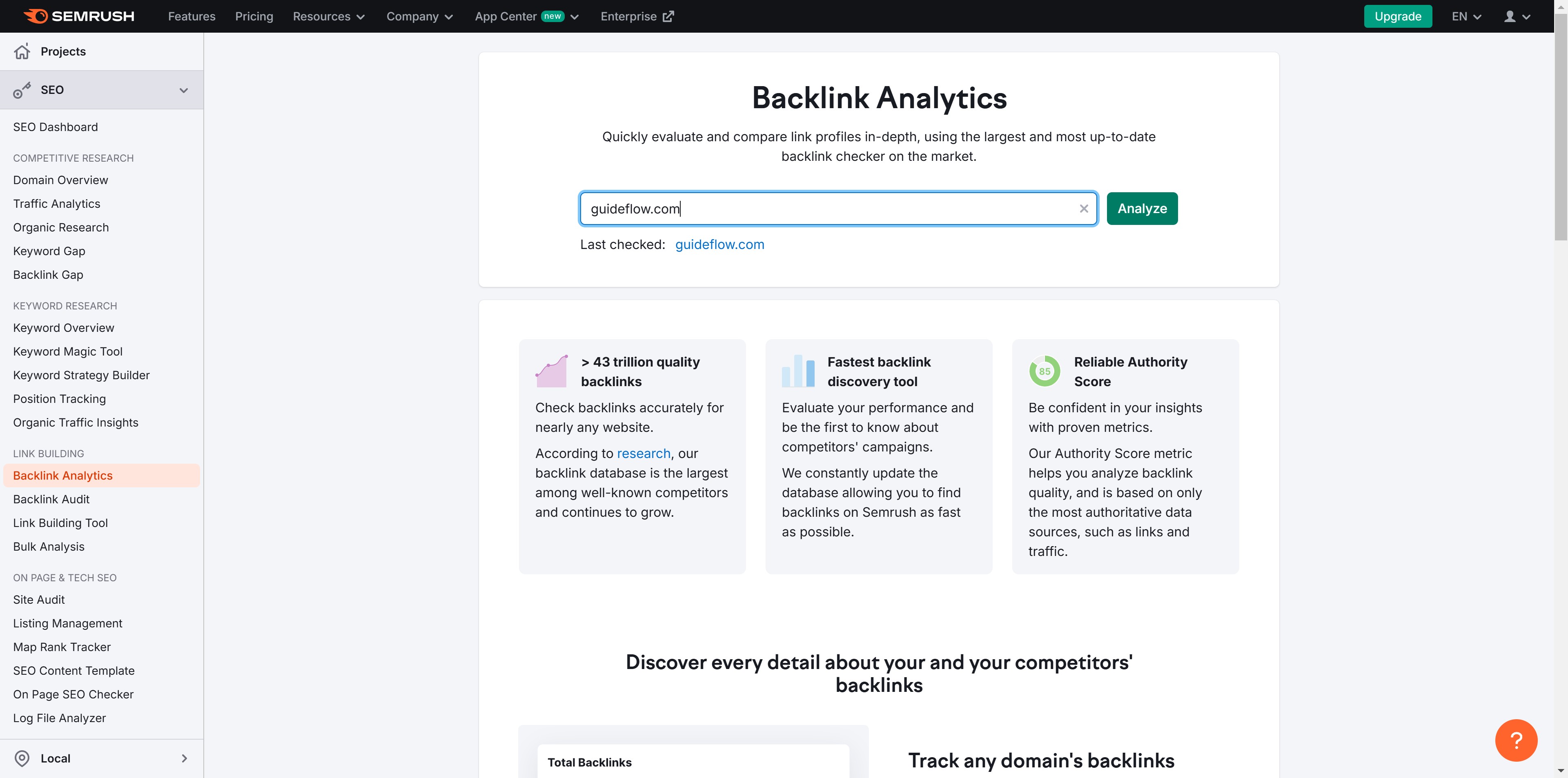Collapse the SEO section chevron
This screenshot has width=1568, height=778.
pyautogui.click(x=183, y=90)
